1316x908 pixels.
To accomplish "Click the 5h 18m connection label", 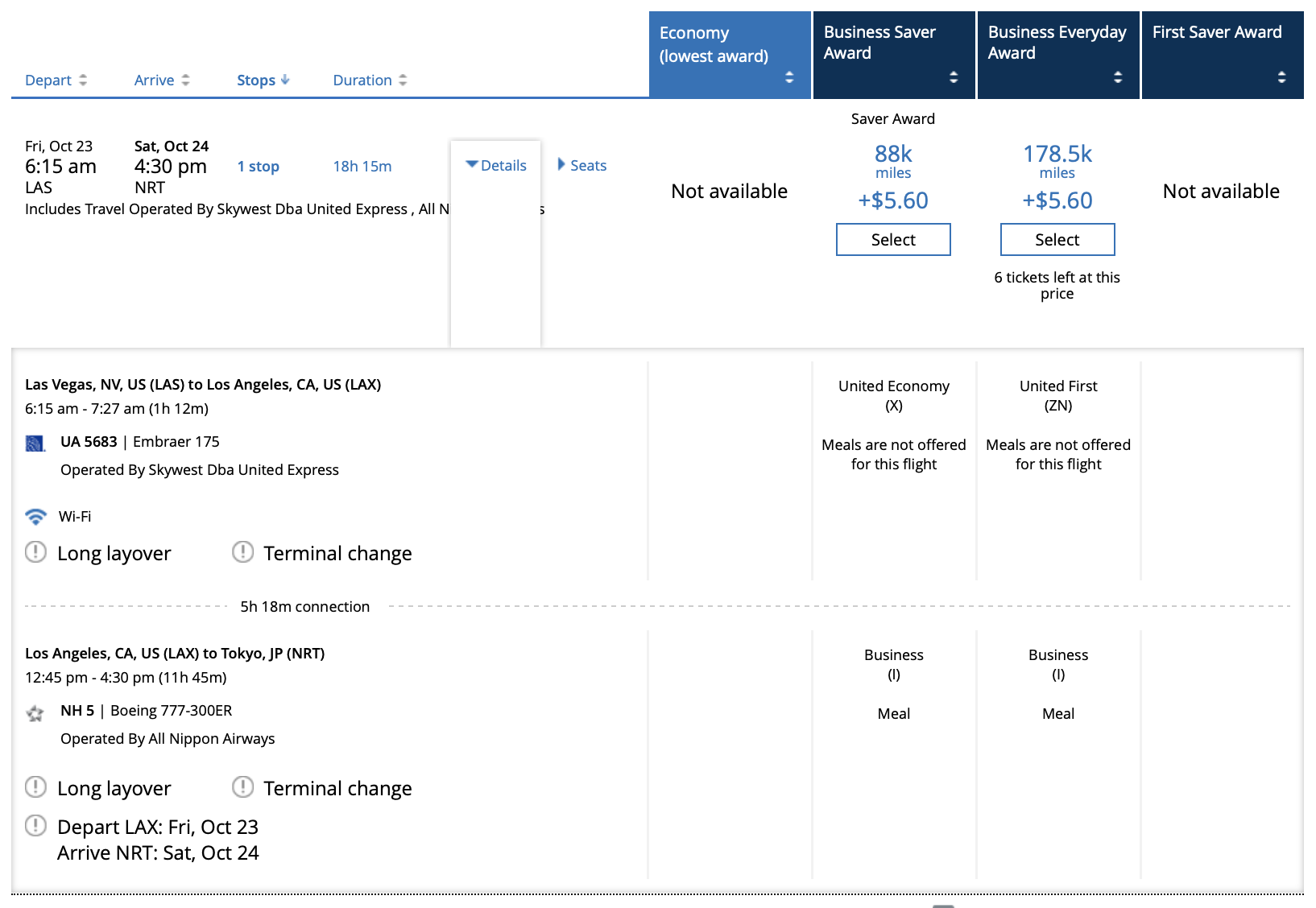I will point(305,607).
